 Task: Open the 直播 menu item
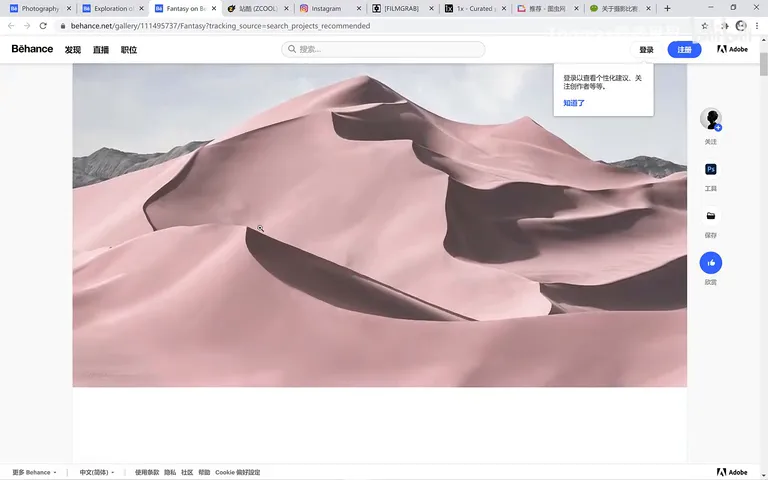(x=101, y=49)
